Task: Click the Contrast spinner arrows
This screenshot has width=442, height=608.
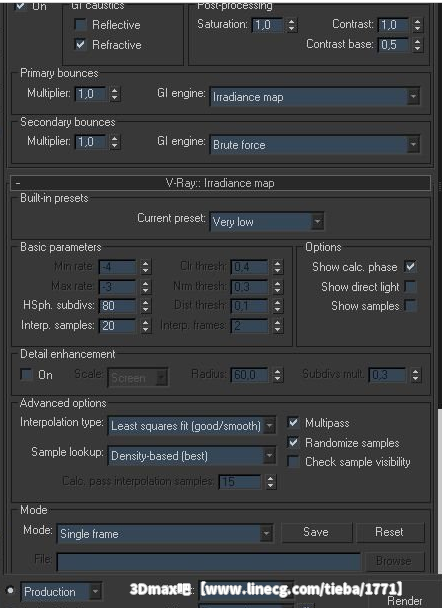Action: pyautogui.click(x=418, y=25)
